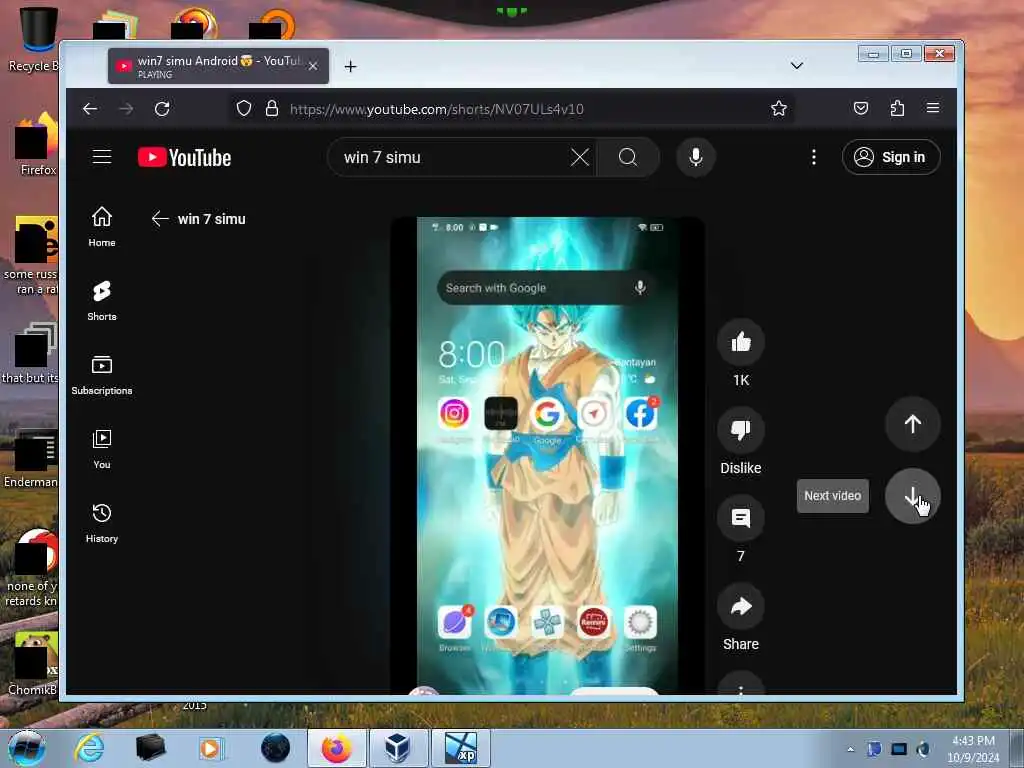1024x768 pixels.
Task: Go to previous video up arrow
Action: (x=912, y=424)
